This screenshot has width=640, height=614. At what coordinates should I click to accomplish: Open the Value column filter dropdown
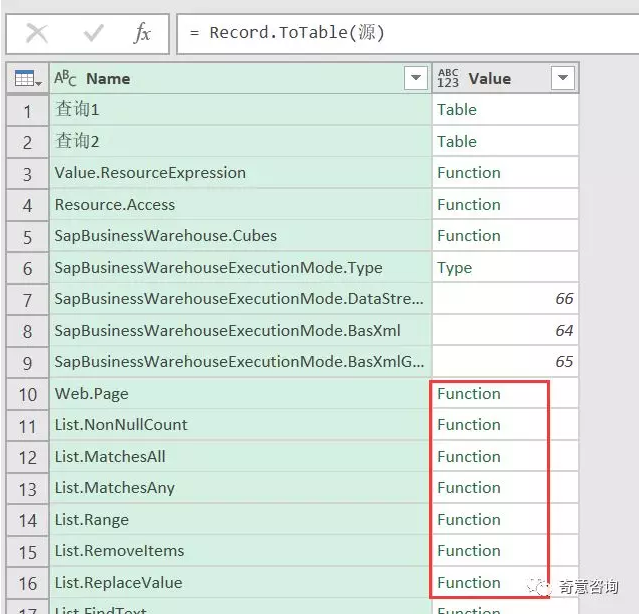(562, 78)
